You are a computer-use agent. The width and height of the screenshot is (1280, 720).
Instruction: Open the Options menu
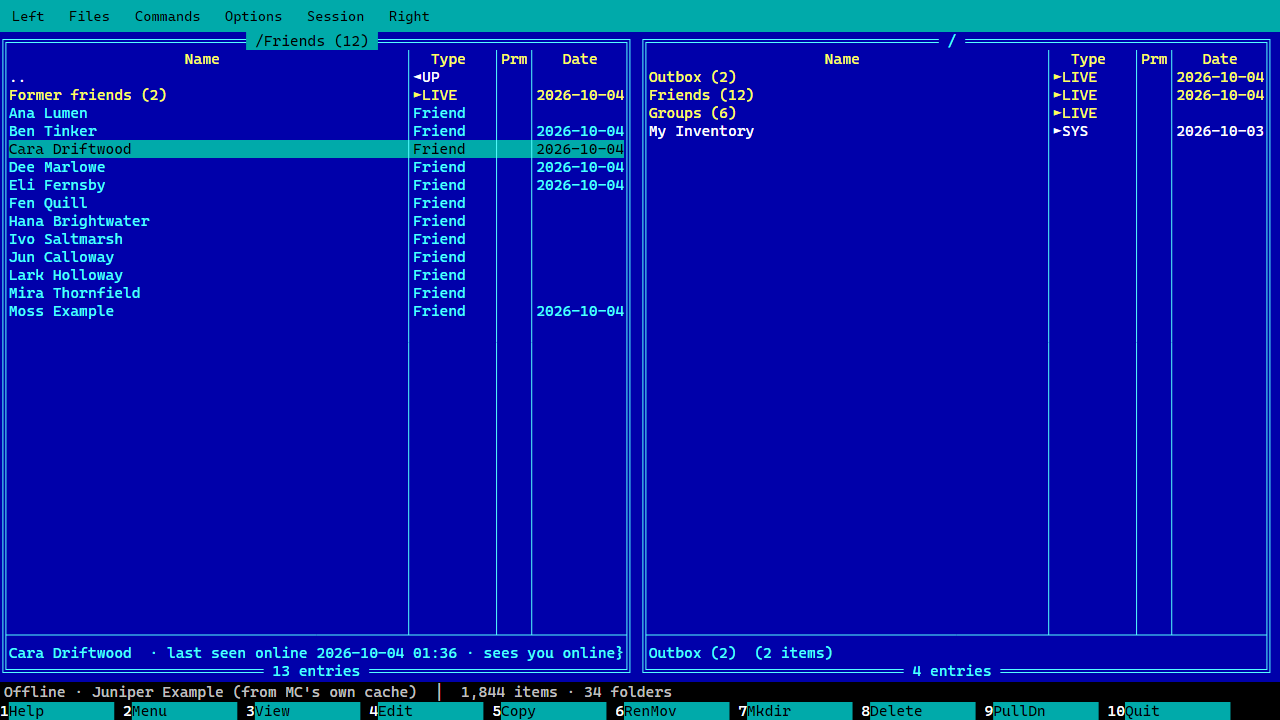coord(253,16)
